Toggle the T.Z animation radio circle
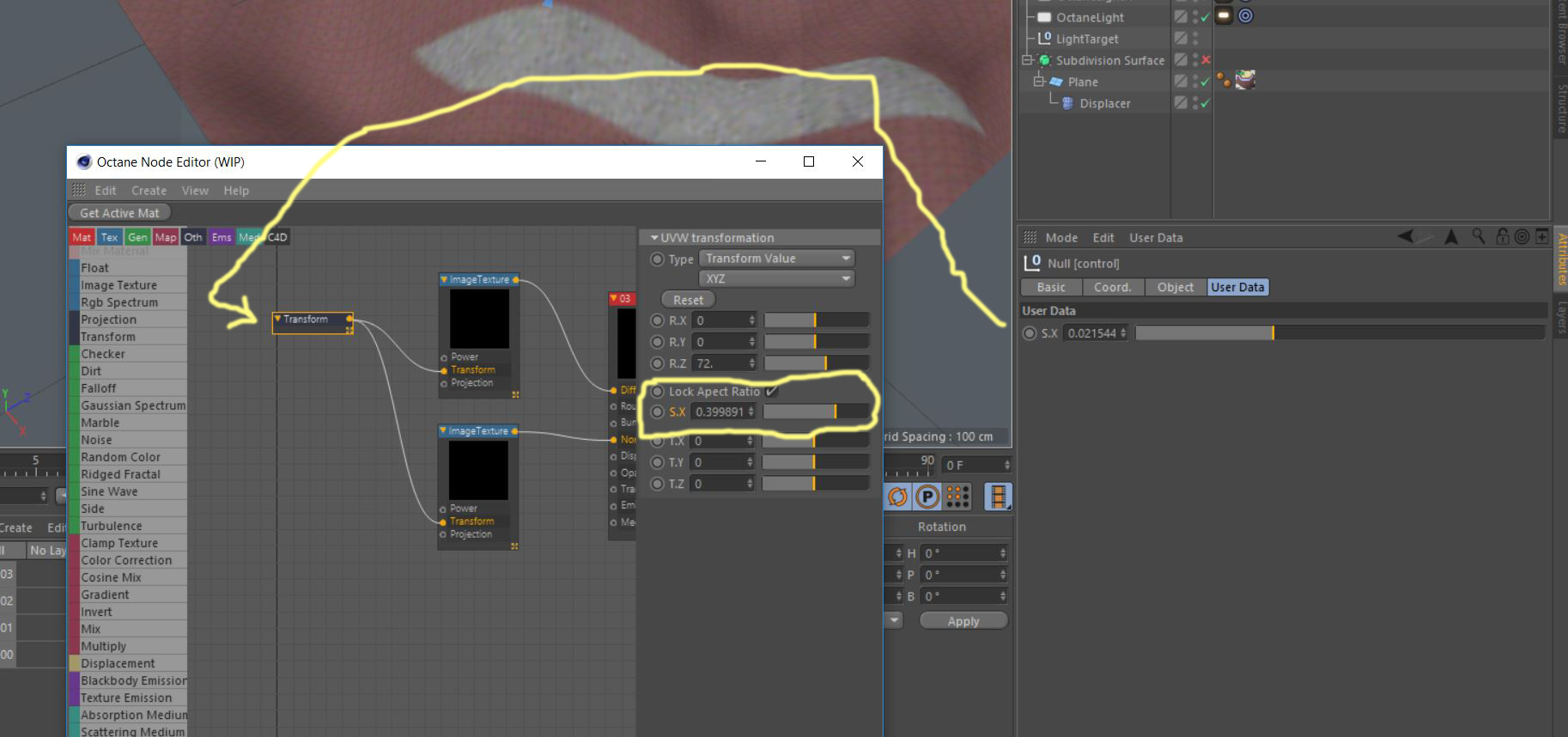This screenshot has width=1568, height=737. pos(658,484)
